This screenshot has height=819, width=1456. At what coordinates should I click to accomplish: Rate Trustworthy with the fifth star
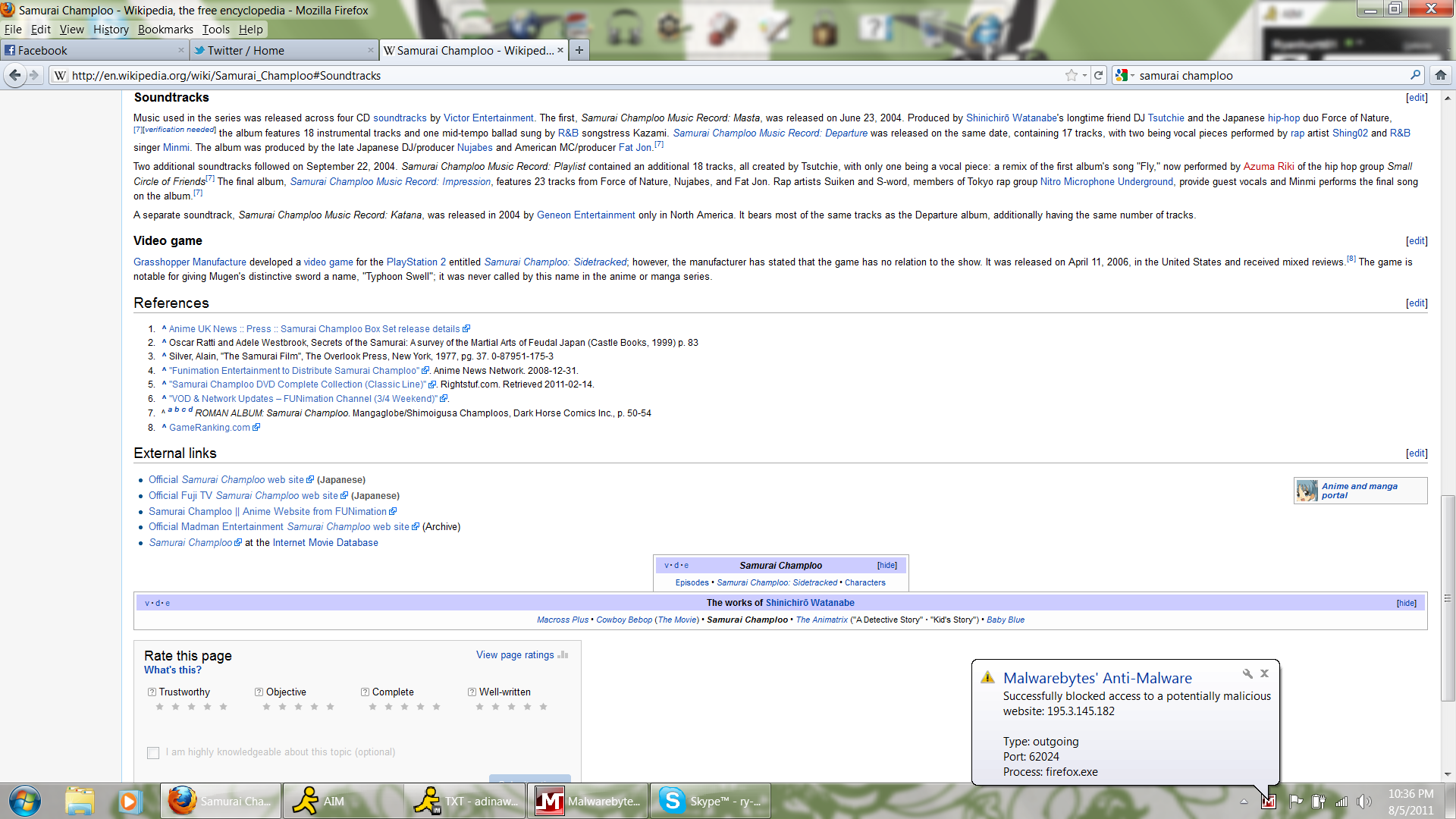(223, 707)
